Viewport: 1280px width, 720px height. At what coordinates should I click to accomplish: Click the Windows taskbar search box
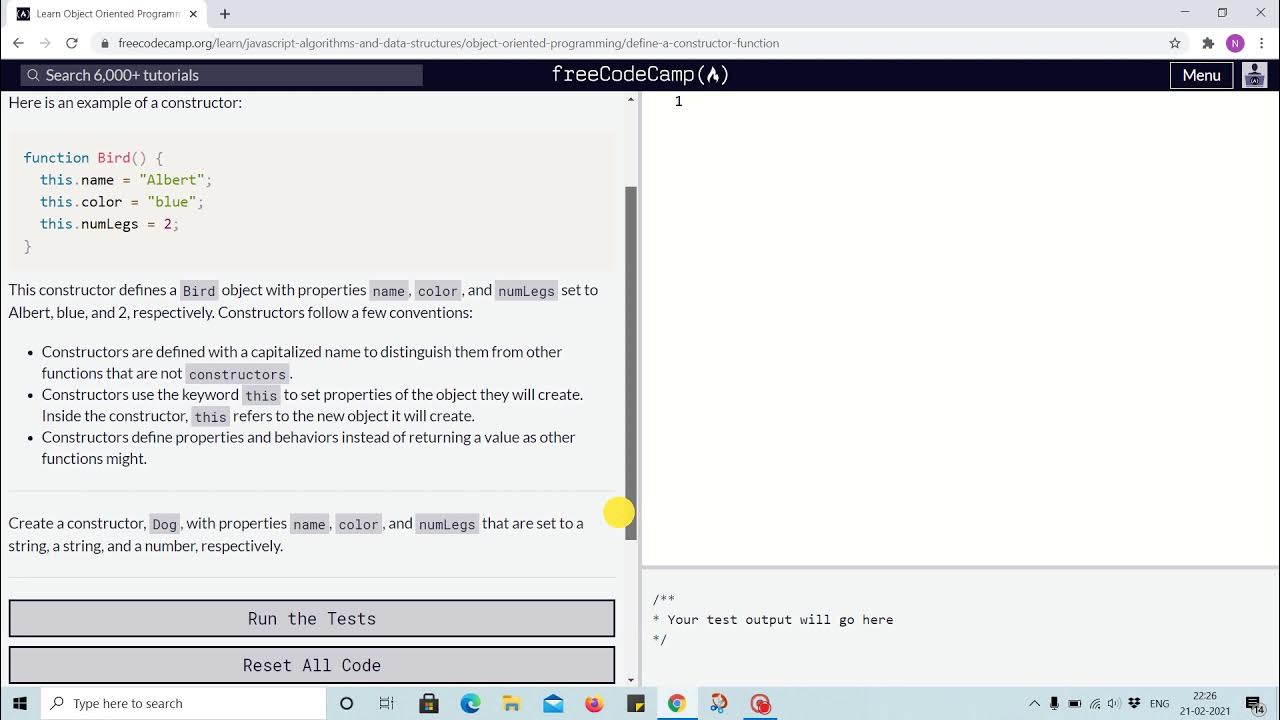(183, 703)
